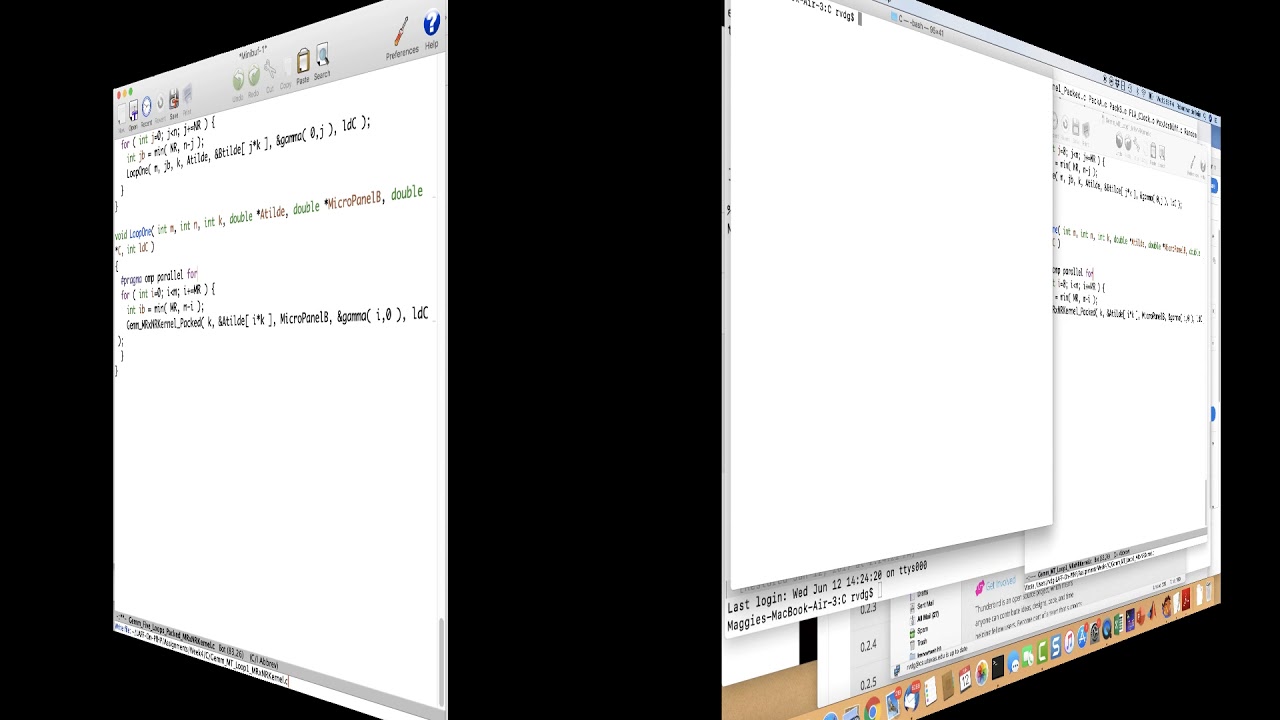The image size is (1280, 720).
Task: Select Spam folder in Thunderbird sidebar
Action: click(923, 630)
